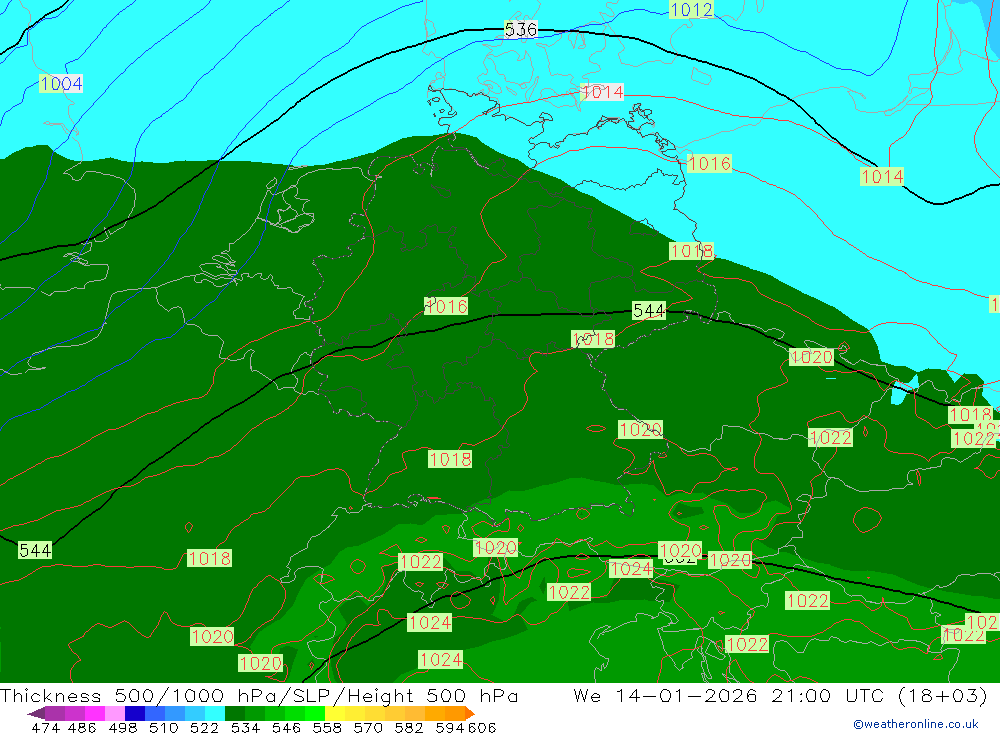
Task: Click the legend value 510
Action: (163, 728)
